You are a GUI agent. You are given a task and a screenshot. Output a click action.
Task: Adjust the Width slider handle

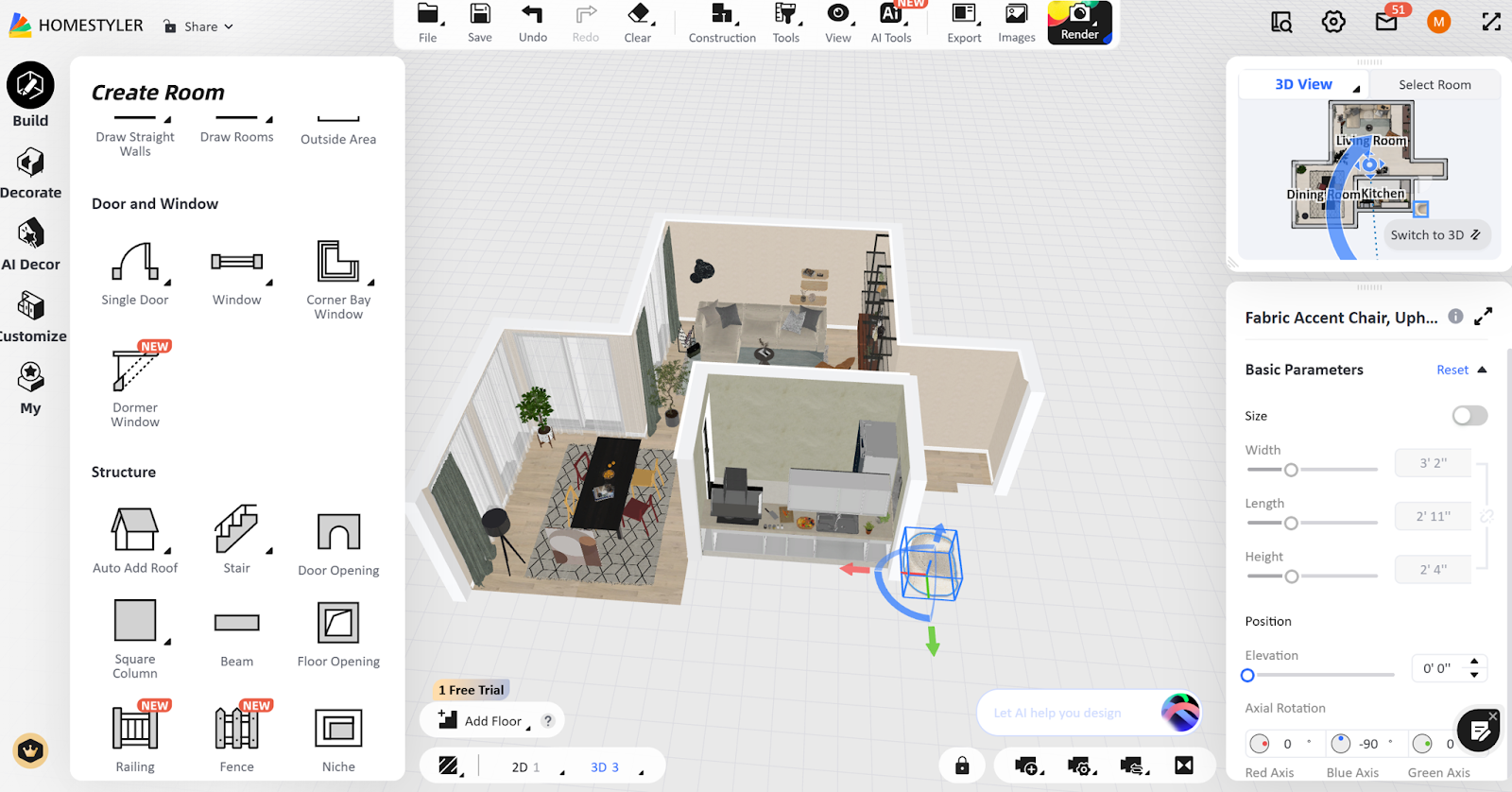tap(1291, 470)
